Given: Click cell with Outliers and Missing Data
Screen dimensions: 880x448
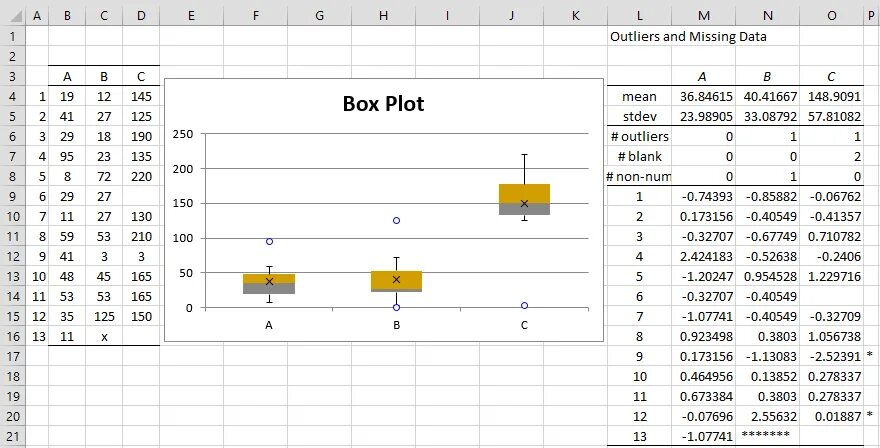Looking at the screenshot, I should pyautogui.click(x=688, y=36).
